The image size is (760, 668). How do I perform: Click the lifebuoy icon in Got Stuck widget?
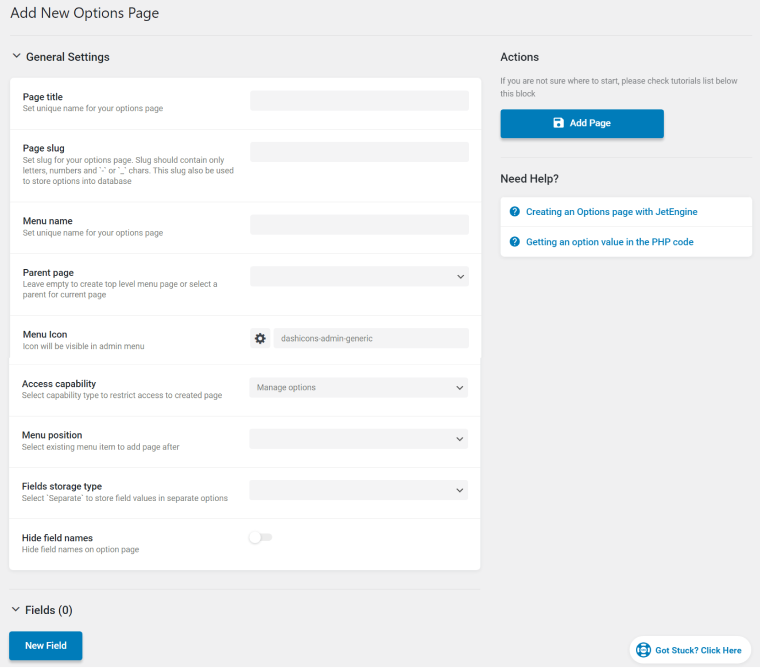(x=643, y=650)
